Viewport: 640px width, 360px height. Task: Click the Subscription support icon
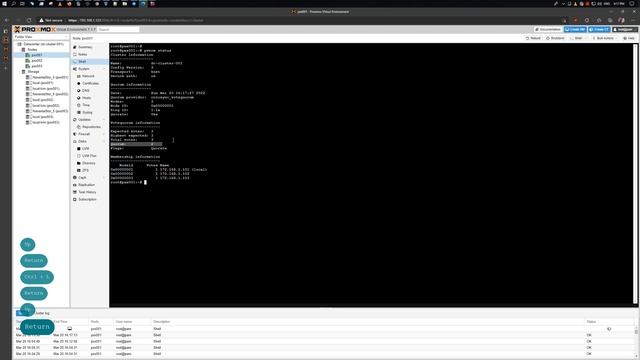[75, 200]
